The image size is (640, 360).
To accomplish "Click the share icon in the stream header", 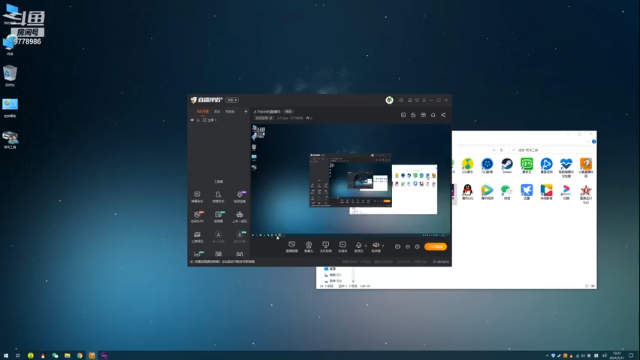I will [443, 115].
